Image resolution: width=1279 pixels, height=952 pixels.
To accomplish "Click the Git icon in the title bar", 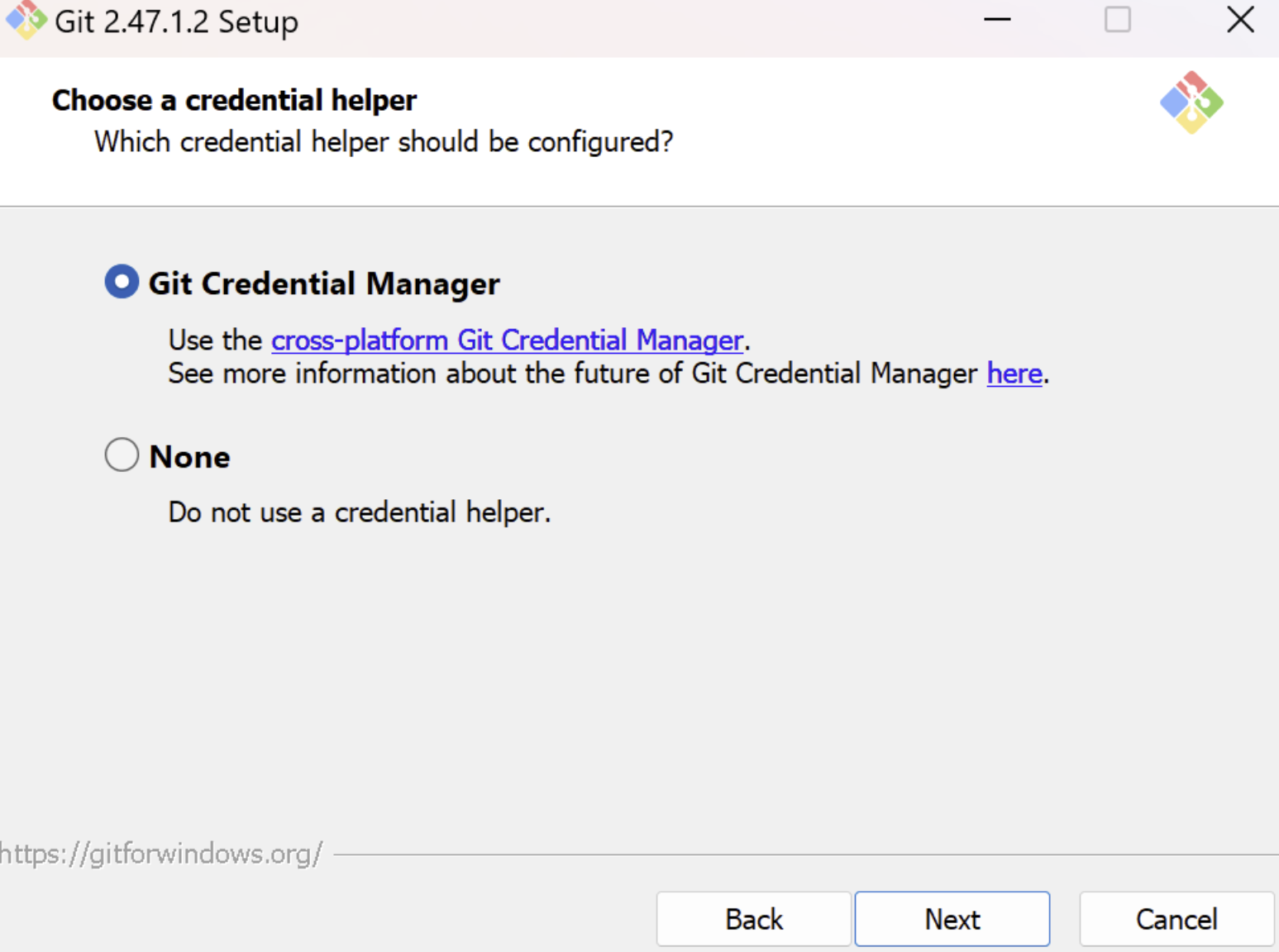I will 25,21.
